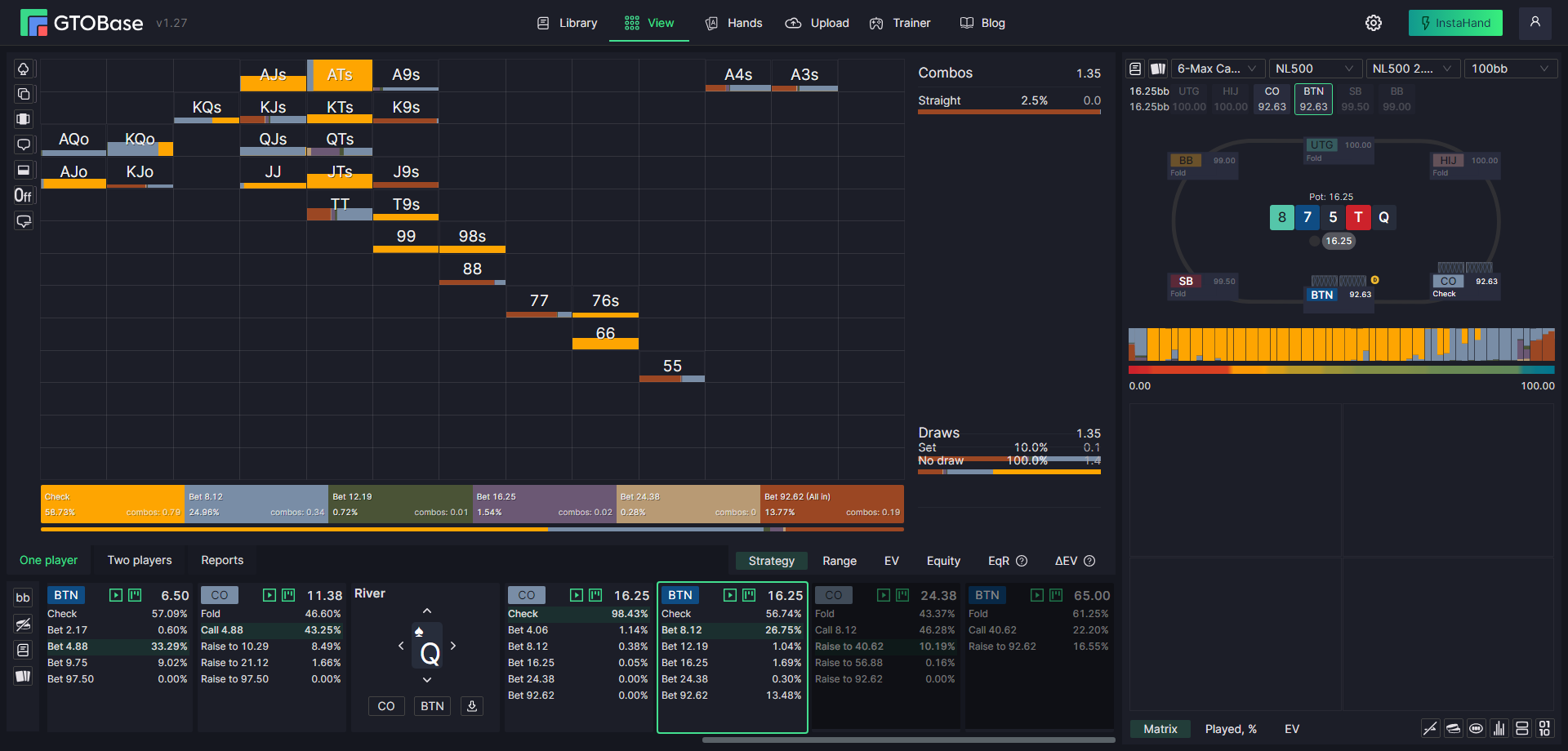Click the Off toggle in left sidebar

point(23,195)
